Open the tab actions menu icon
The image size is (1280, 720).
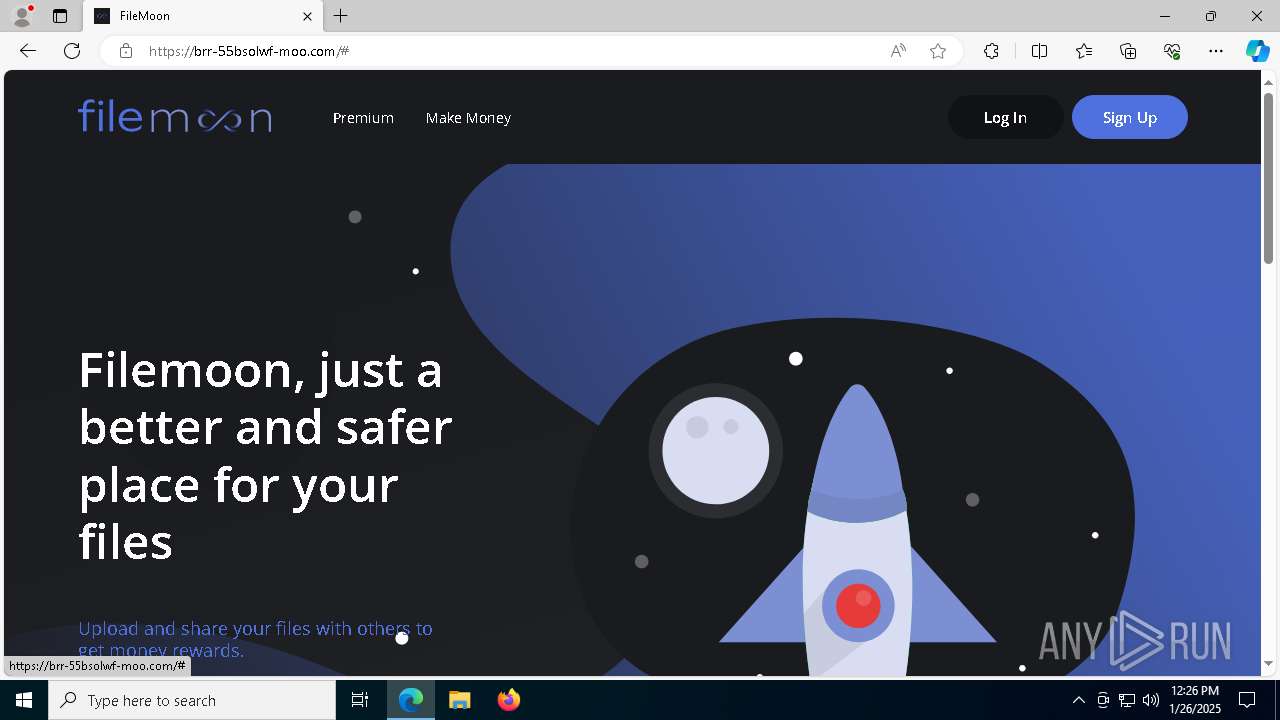pos(60,16)
